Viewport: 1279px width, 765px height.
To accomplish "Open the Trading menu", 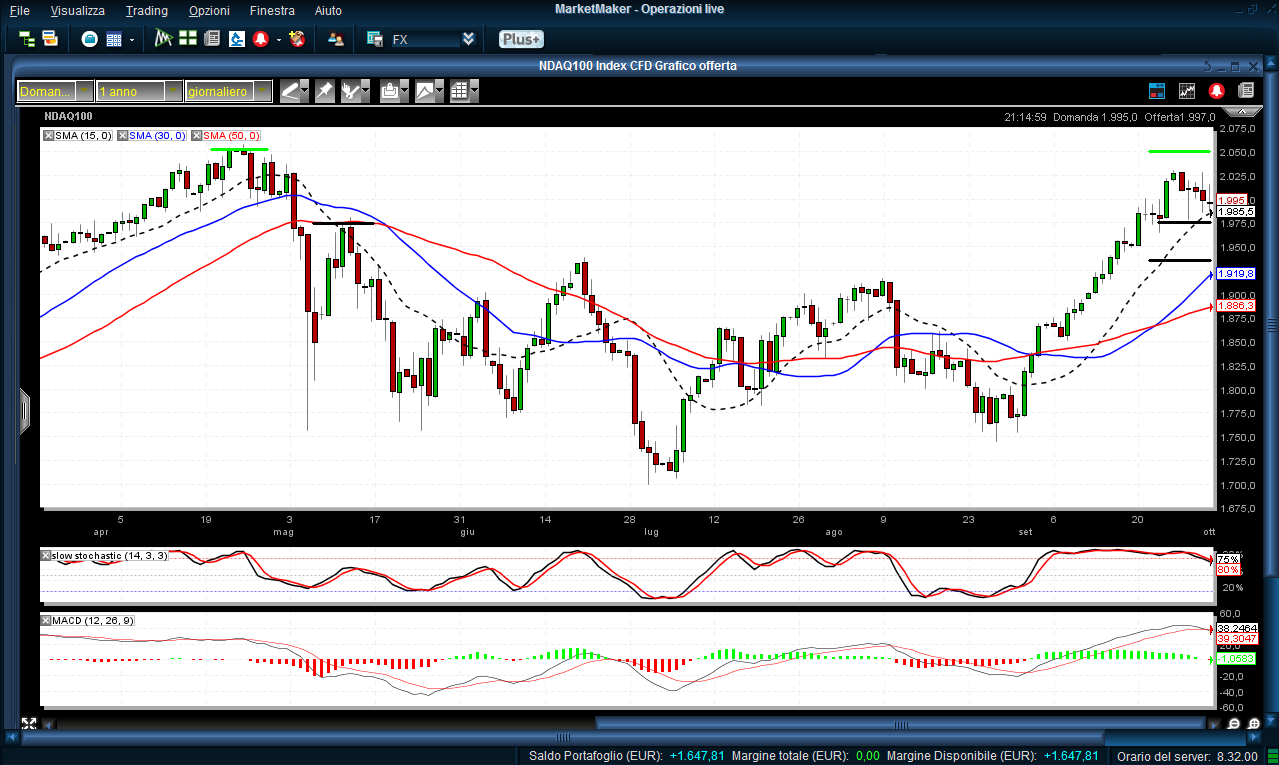I will point(146,11).
